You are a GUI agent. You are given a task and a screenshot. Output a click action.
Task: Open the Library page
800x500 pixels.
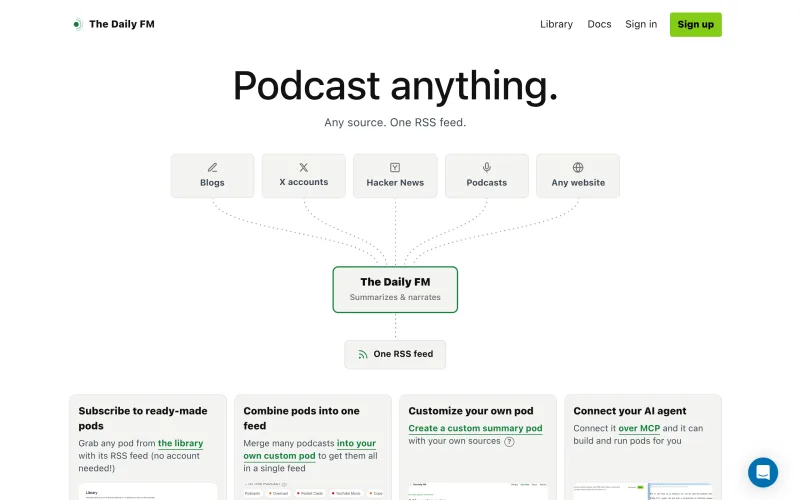click(x=556, y=24)
